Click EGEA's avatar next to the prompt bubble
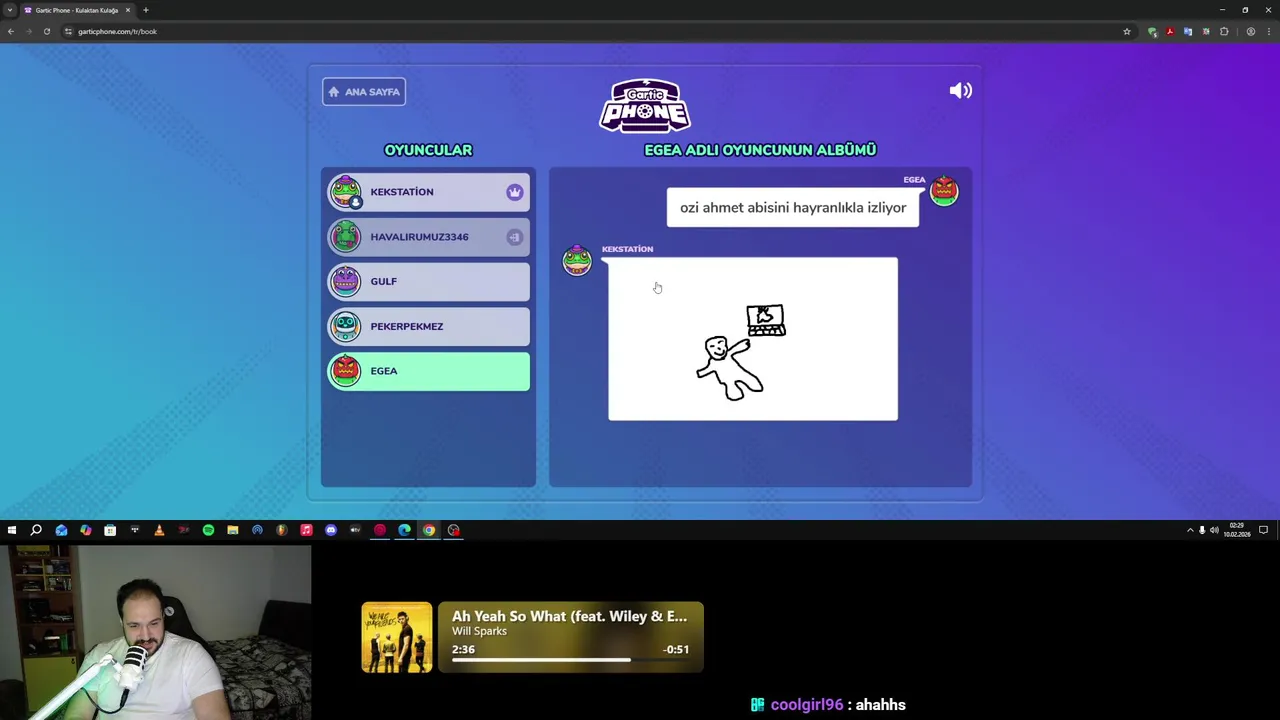Screen dimensions: 1280x720 click(x=944, y=190)
